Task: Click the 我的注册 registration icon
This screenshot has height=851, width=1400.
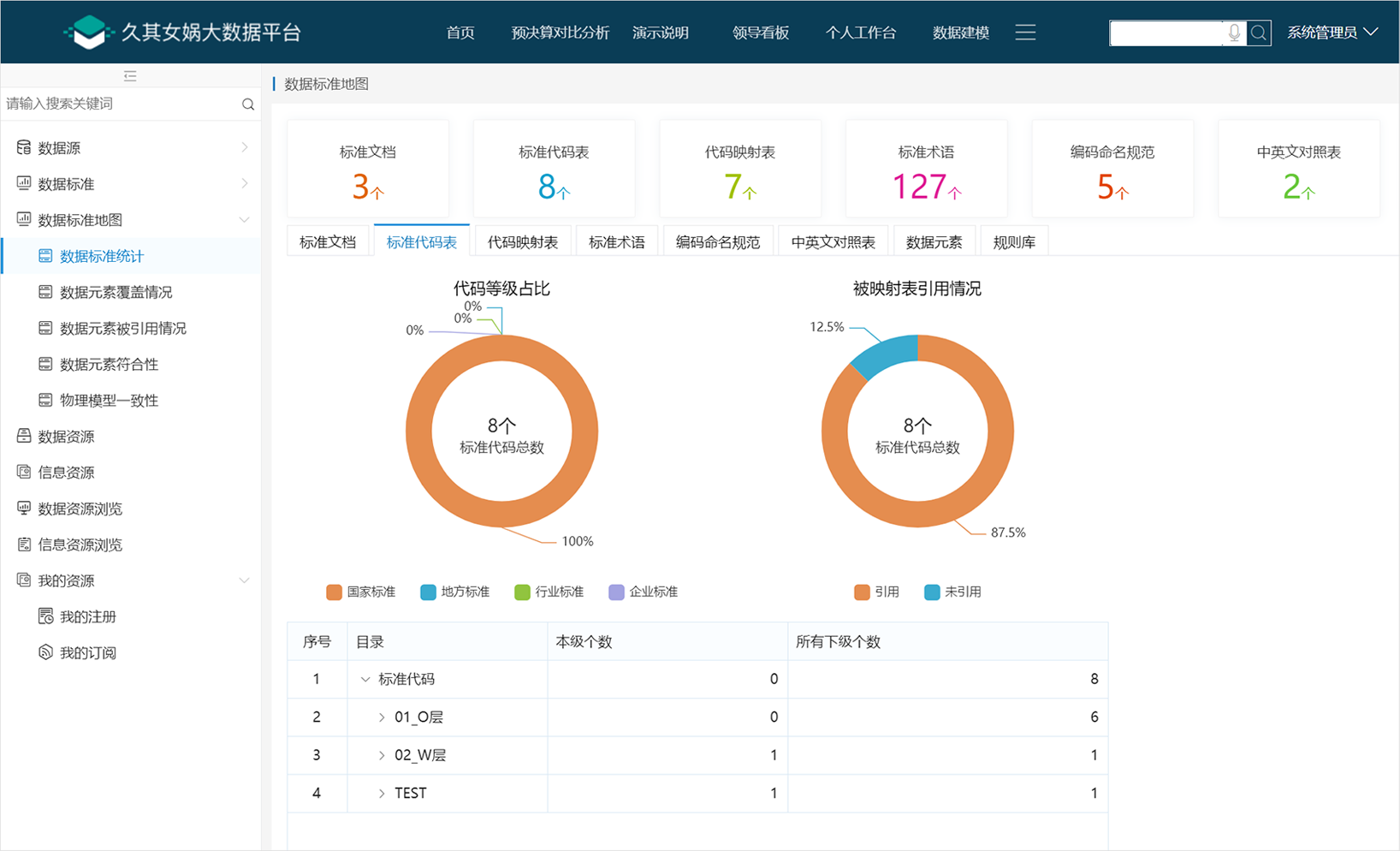Action: click(x=46, y=616)
